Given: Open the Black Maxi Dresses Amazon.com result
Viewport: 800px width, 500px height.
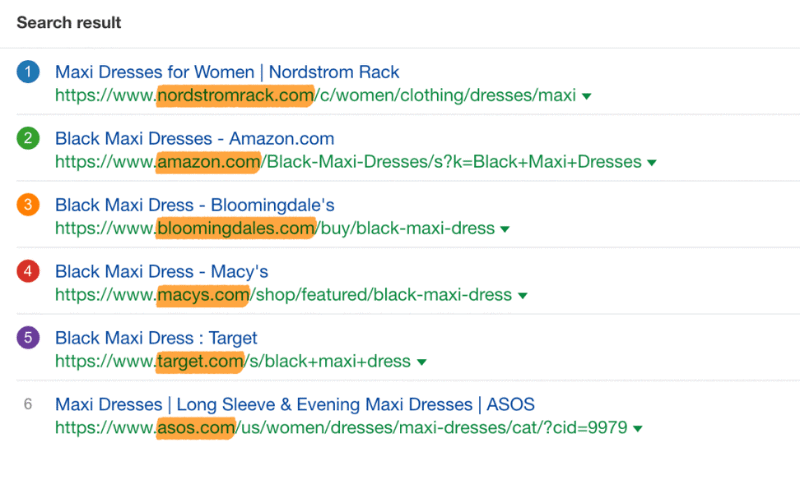Looking at the screenshot, I should [x=194, y=138].
